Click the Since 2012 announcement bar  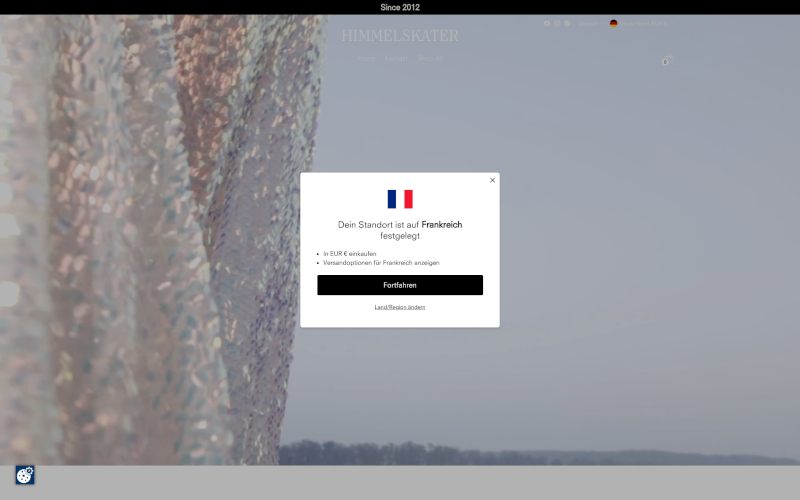tap(400, 7)
